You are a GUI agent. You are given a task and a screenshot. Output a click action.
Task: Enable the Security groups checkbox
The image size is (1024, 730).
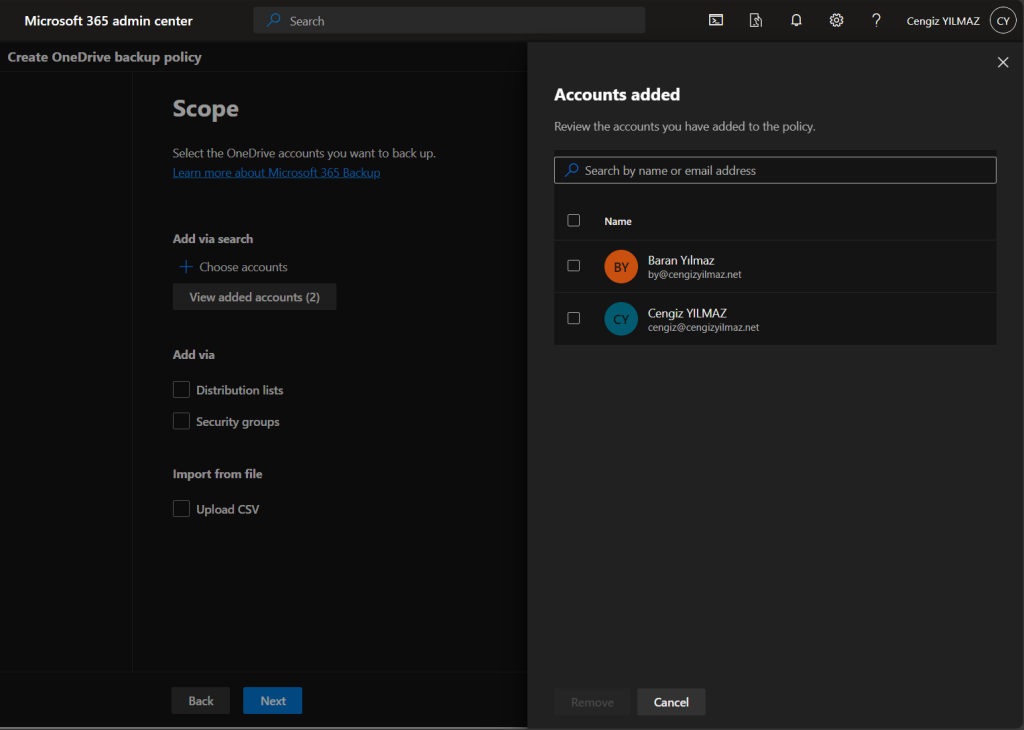[x=181, y=422]
